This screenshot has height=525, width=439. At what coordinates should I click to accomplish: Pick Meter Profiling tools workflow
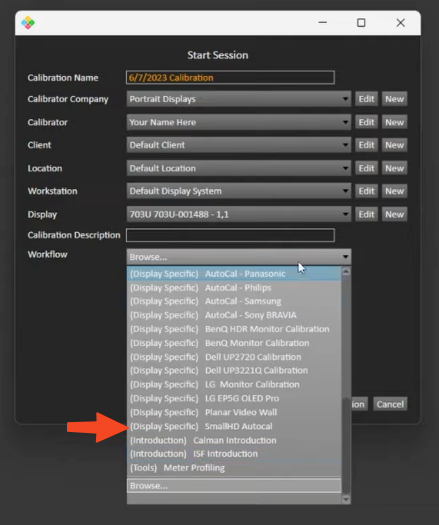point(234,468)
